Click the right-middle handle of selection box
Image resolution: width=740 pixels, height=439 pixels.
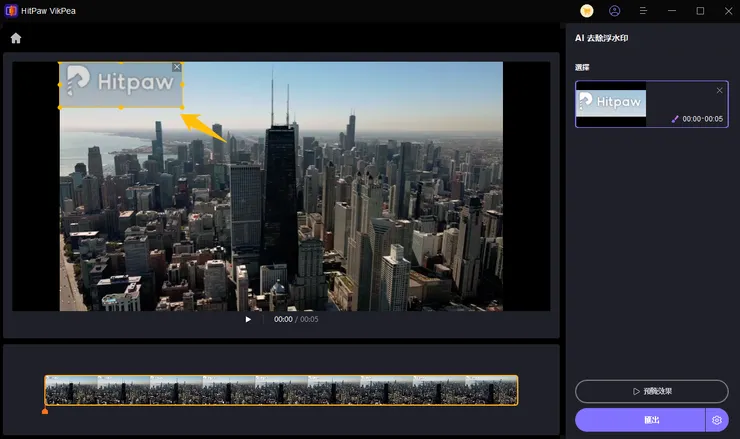(183, 85)
